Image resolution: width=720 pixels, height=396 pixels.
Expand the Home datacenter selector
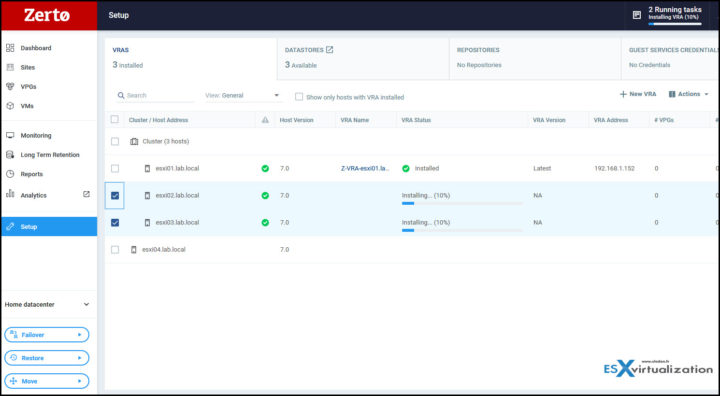pyautogui.click(x=47, y=304)
